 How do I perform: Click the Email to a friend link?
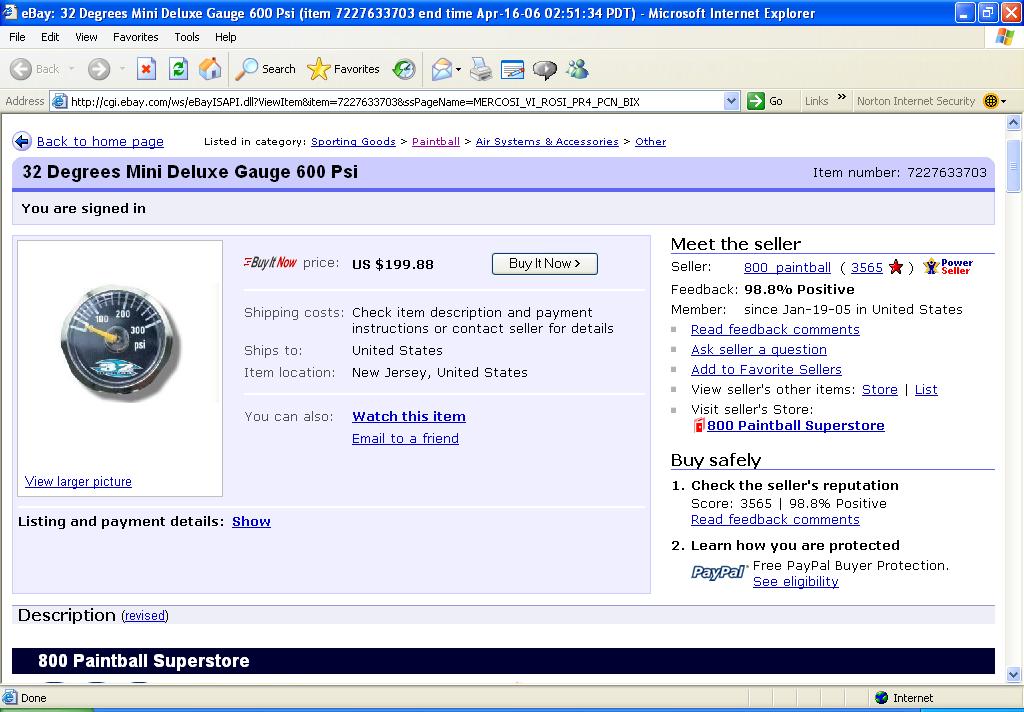(406, 438)
